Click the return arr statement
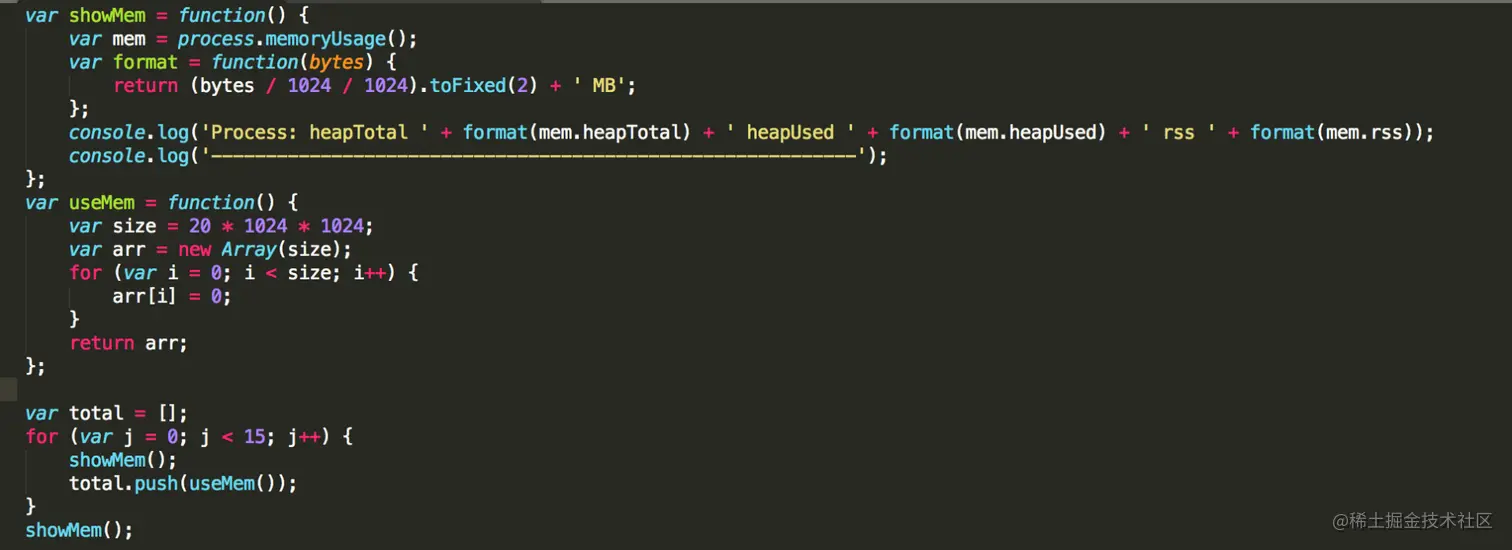 tap(128, 343)
